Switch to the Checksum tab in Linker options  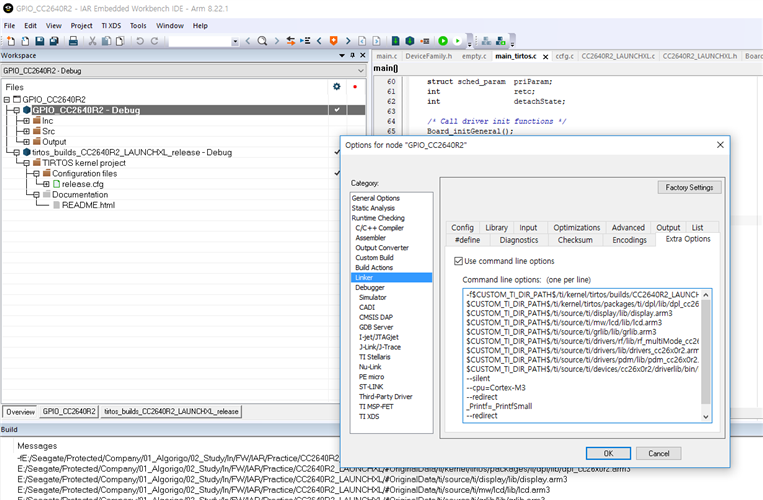pyautogui.click(x=575, y=240)
